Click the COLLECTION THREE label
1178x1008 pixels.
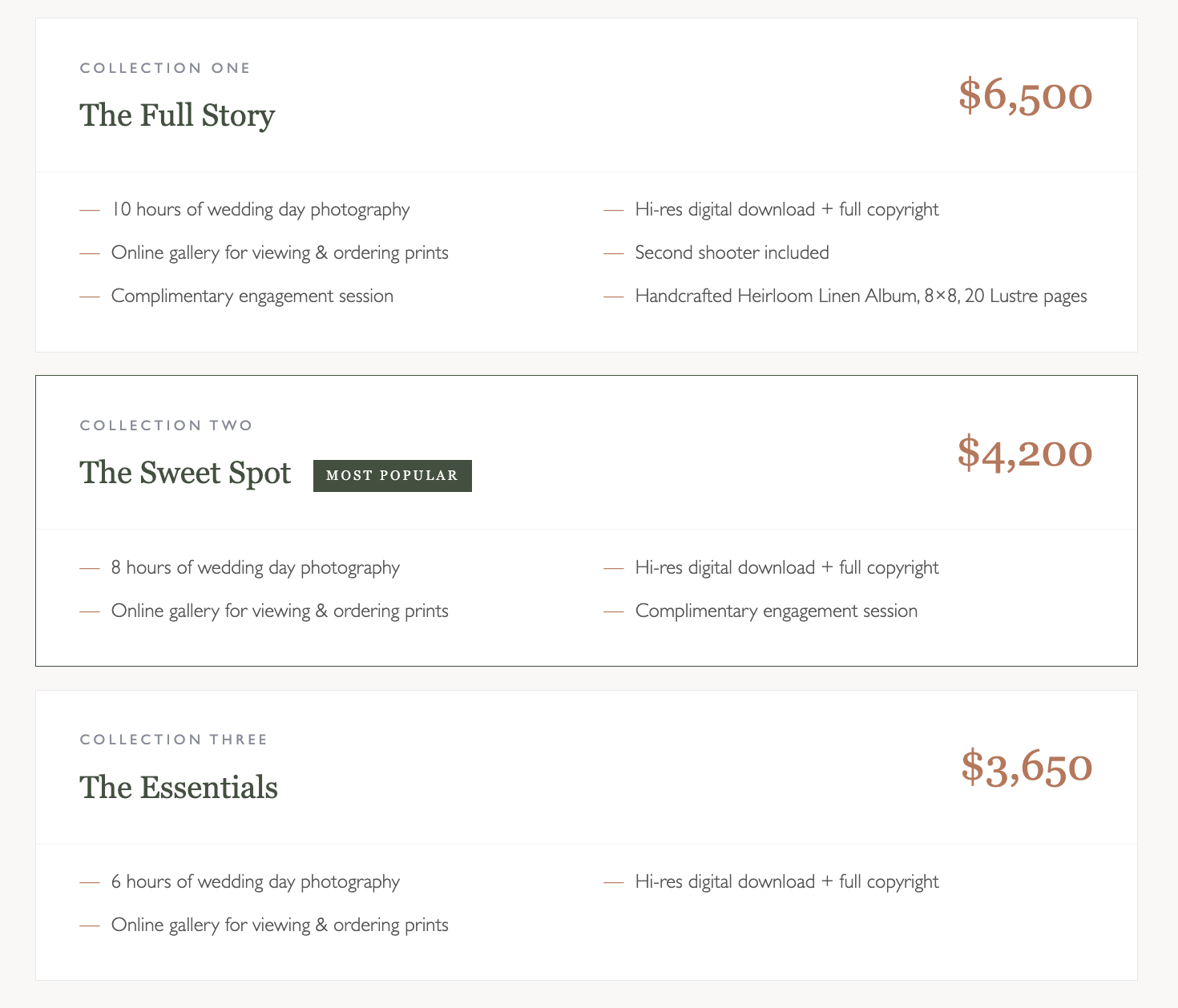click(x=174, y=740)
